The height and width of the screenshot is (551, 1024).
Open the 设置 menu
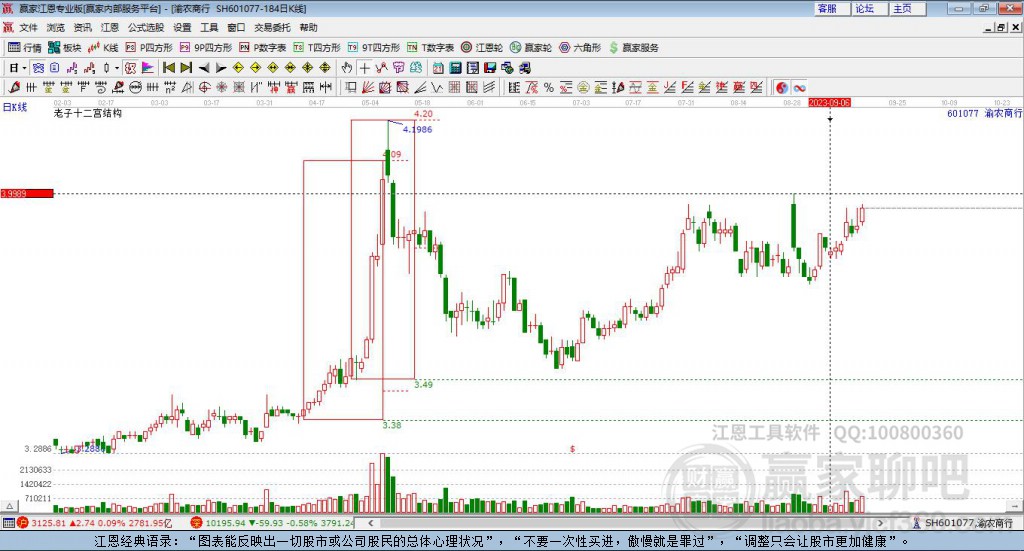(x=182, y=27)
